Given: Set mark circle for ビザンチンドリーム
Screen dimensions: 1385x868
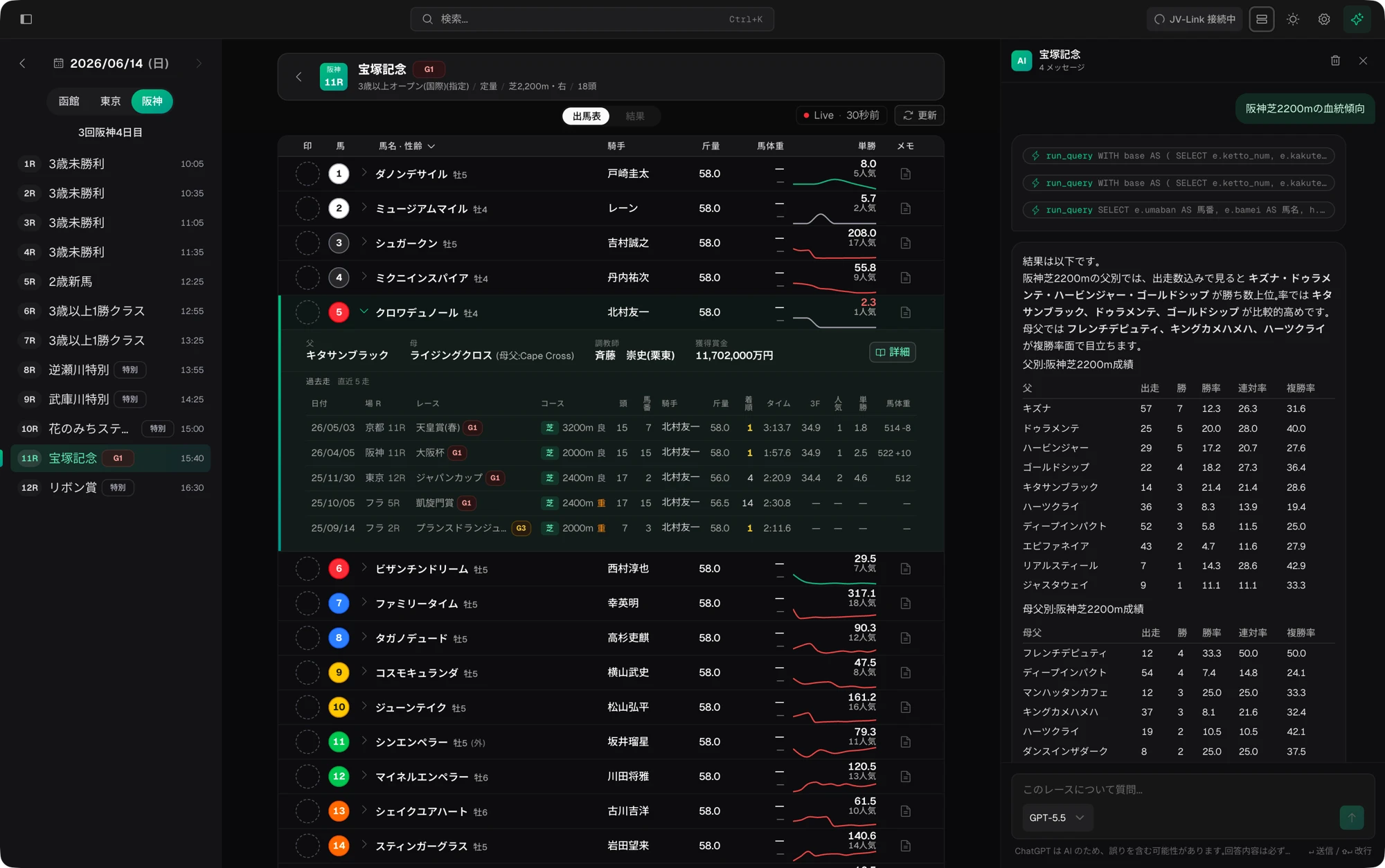Looking at the screenshot, I should coord(307,568).
